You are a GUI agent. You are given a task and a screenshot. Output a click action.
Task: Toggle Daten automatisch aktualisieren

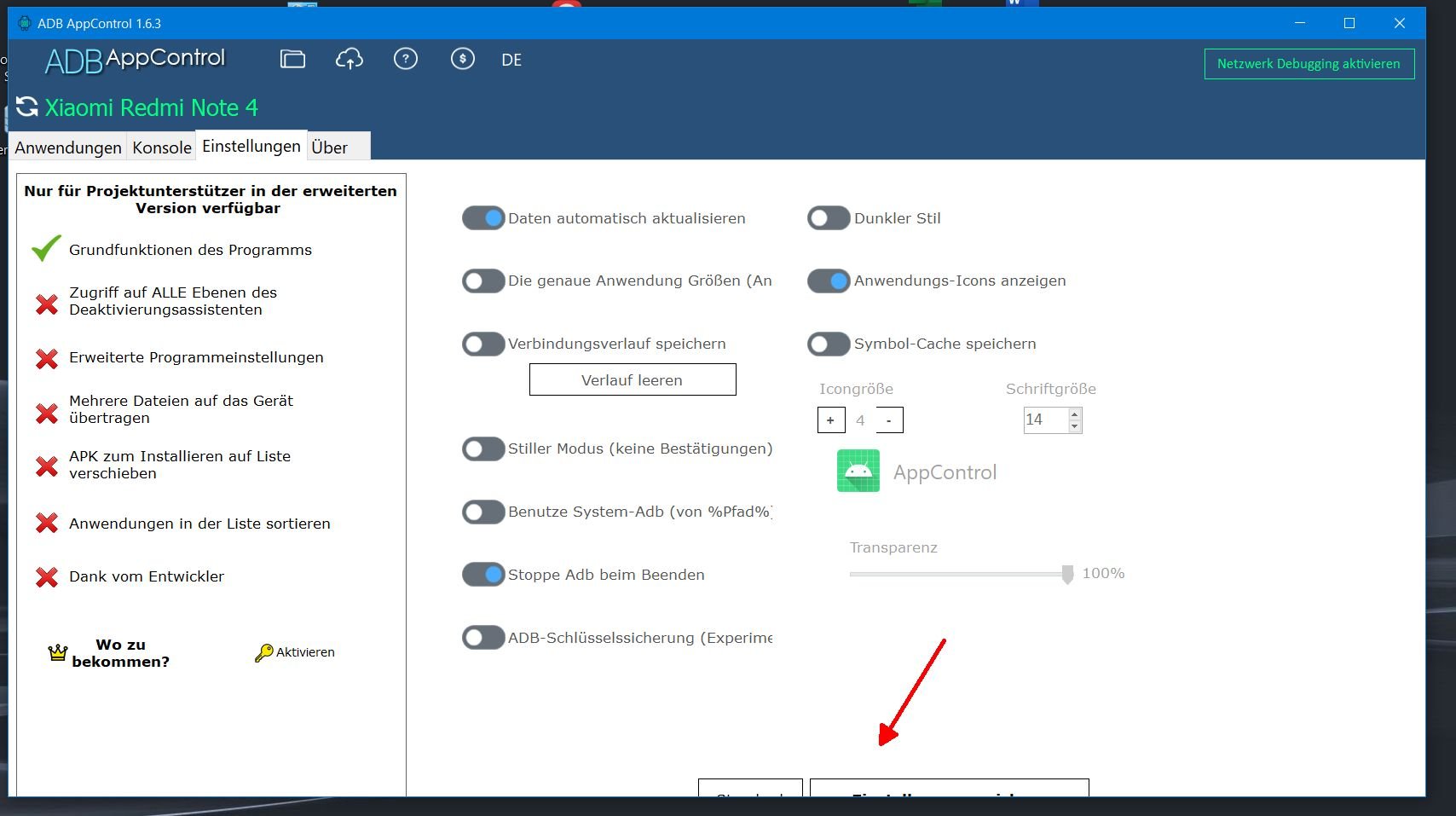(483, 218)
